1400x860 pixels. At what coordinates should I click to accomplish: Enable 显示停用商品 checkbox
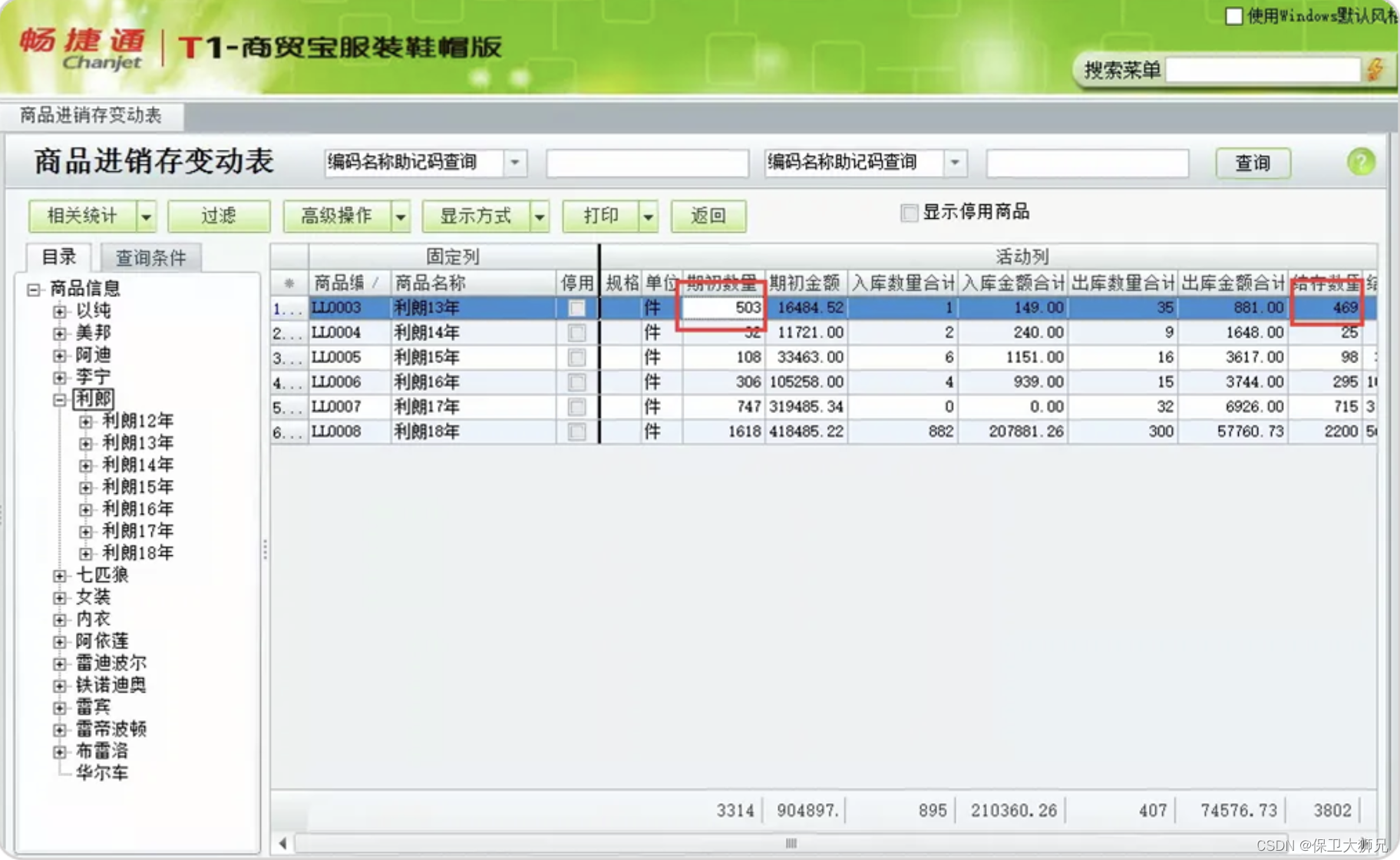(910, 213)
